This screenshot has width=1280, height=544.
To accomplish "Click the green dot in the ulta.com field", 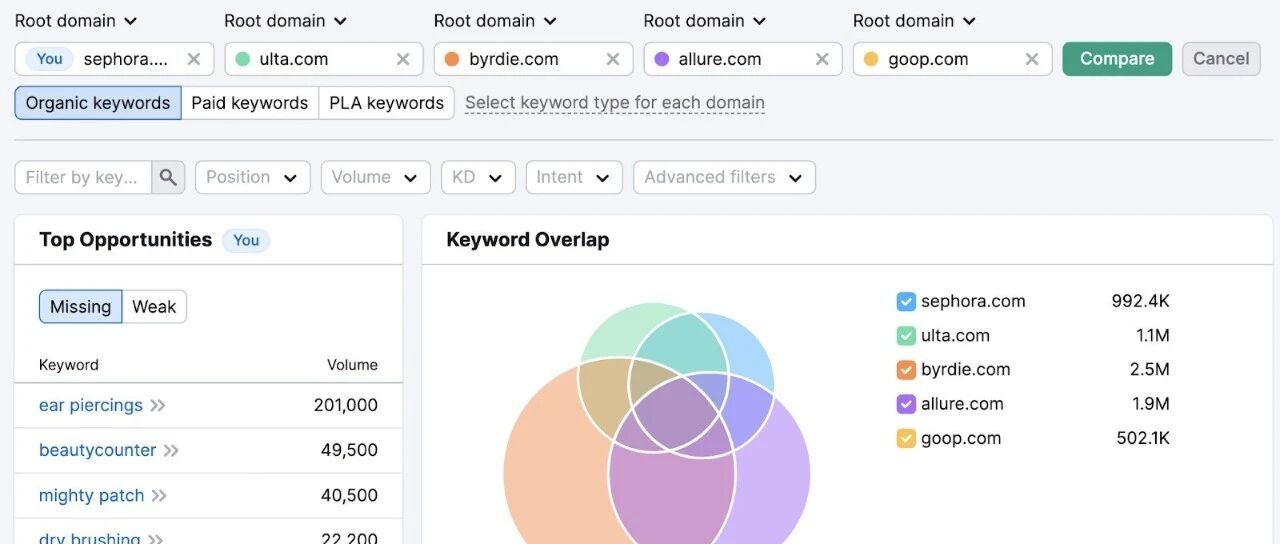I will (x=242, y=59).
